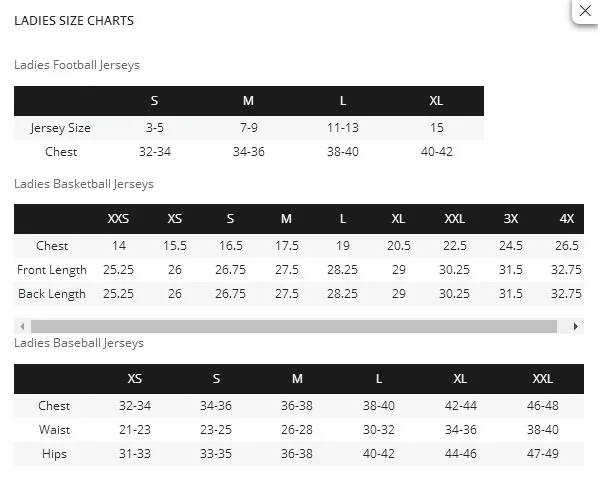Click the Ladies Basketball Jerseys title
The width and height of the screenshot is (598, 481).
(x=84, y=184)
